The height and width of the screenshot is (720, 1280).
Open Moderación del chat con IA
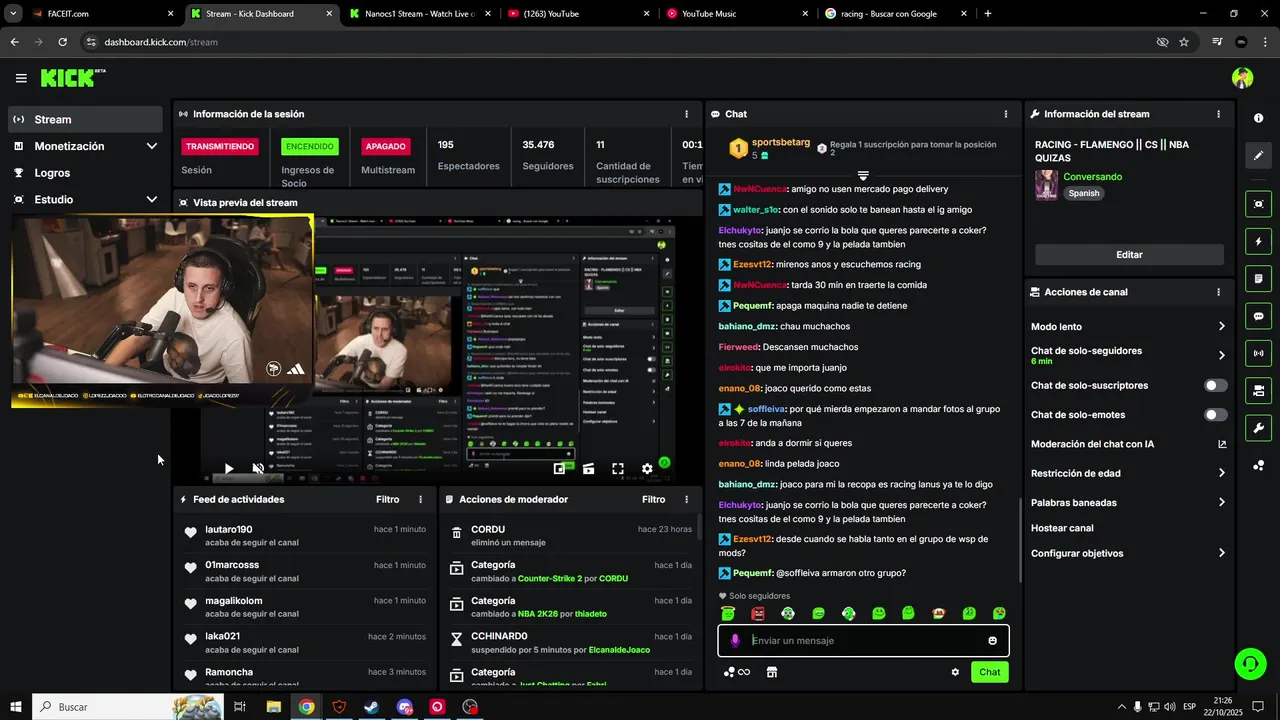(1128, 444)
